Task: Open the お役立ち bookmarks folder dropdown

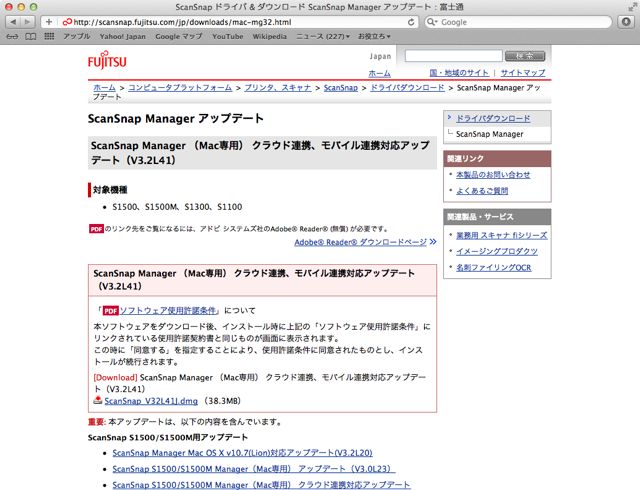Action: [x=374, y=36]
